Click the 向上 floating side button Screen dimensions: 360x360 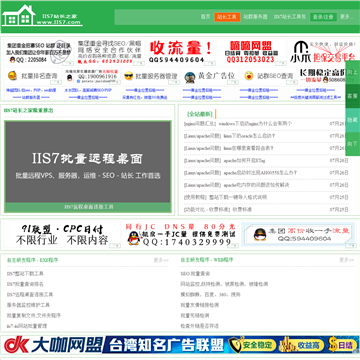tap(353, 72)
